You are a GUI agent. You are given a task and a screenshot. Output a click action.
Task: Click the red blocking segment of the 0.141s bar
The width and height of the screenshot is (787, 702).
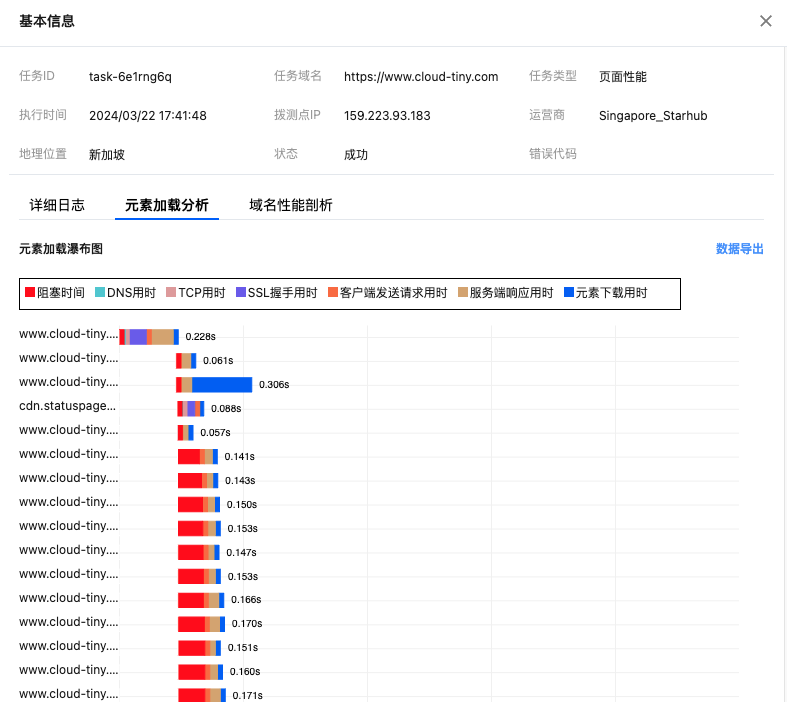(x=188, y=457)
